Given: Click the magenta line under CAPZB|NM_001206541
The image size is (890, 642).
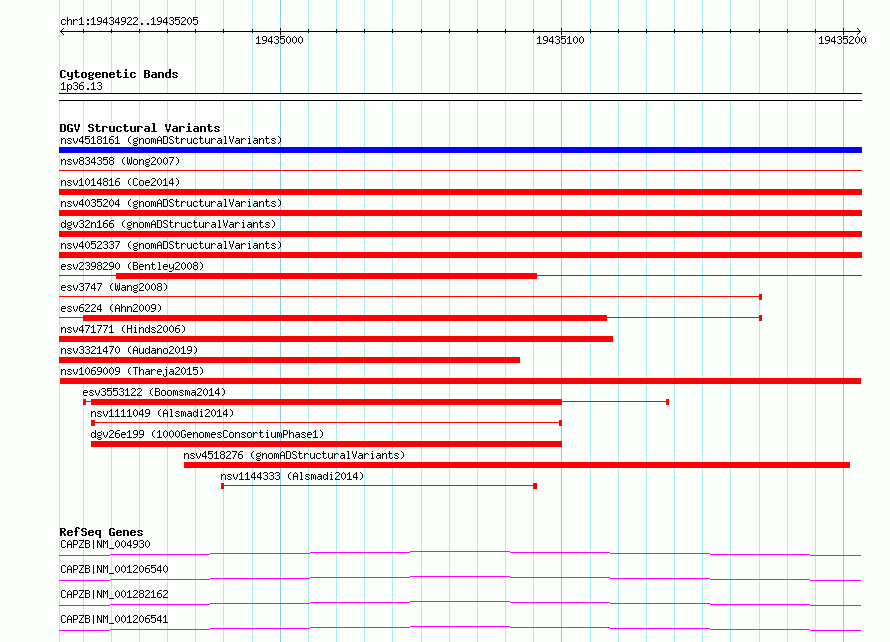Looking at the screenshot, I should pos(460,628).
